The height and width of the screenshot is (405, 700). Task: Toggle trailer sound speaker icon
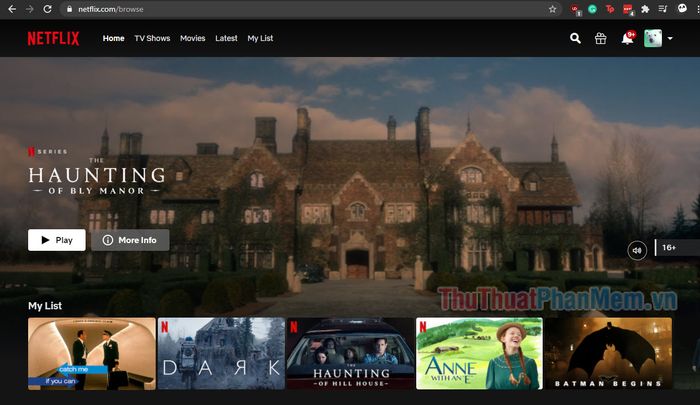[x=637, y=251]
